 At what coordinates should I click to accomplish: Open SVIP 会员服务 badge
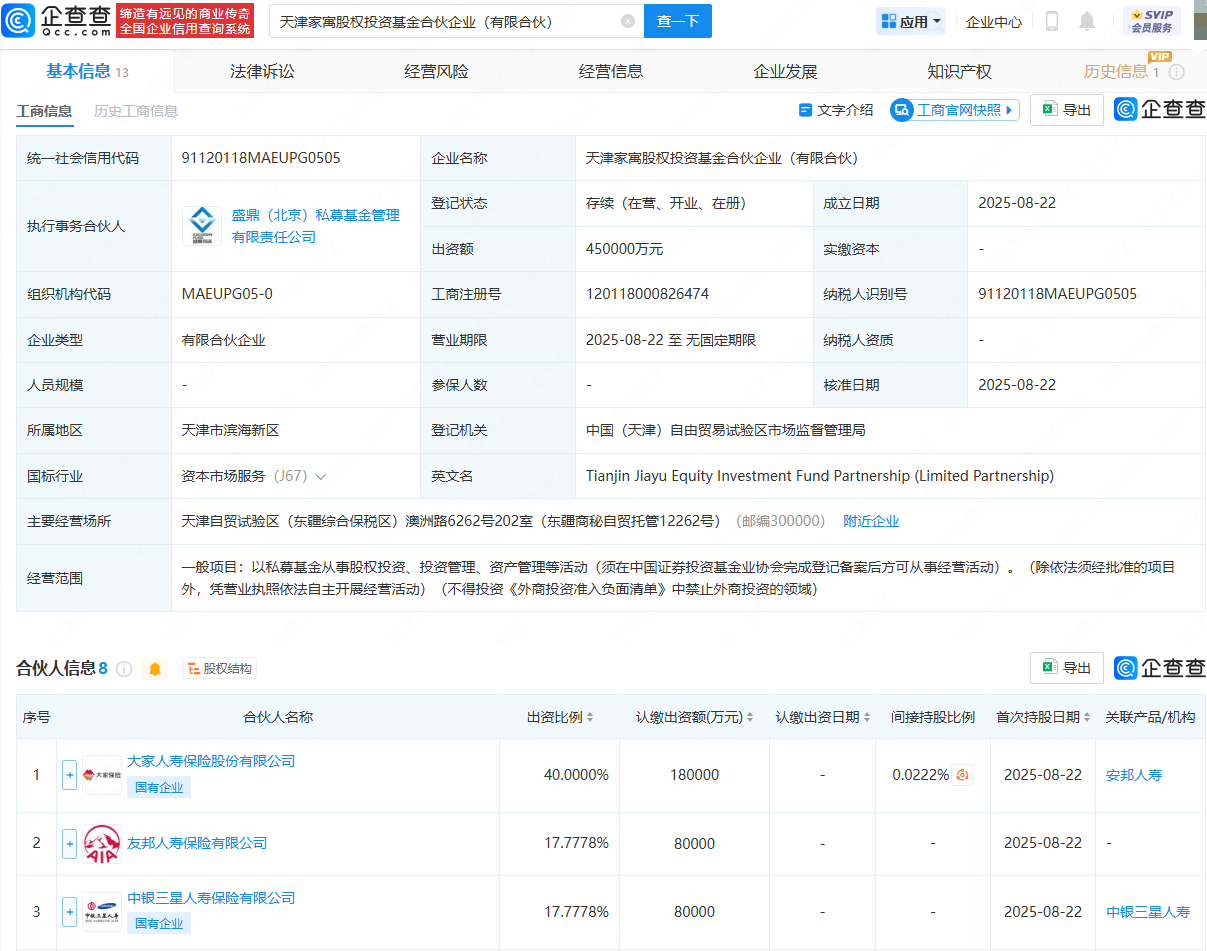point(1152,21)
